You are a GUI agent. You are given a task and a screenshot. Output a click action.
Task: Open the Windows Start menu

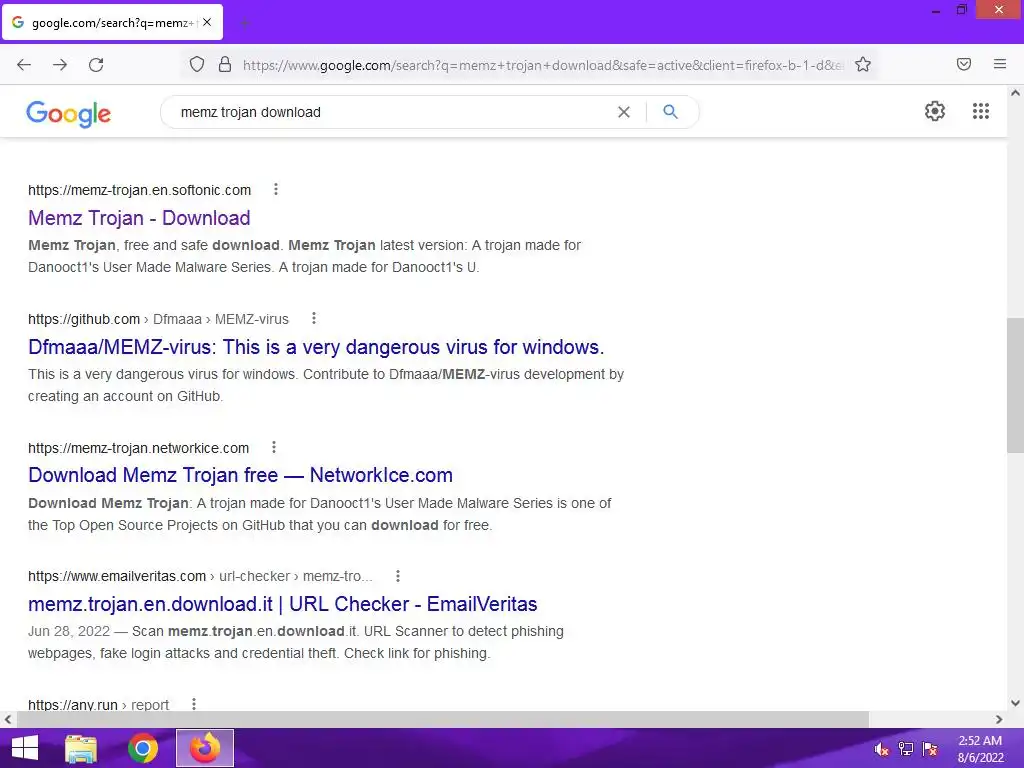(x=25, y=748)
